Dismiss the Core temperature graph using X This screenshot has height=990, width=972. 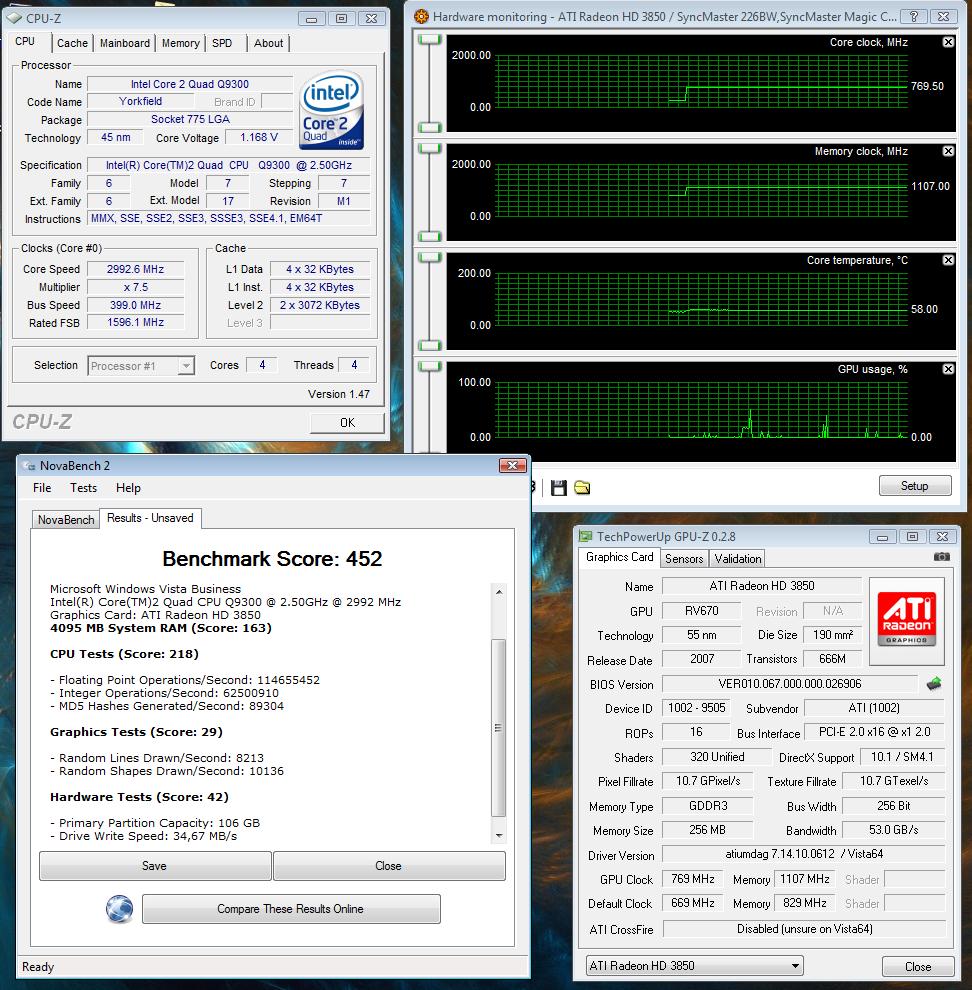click(948, 260)
